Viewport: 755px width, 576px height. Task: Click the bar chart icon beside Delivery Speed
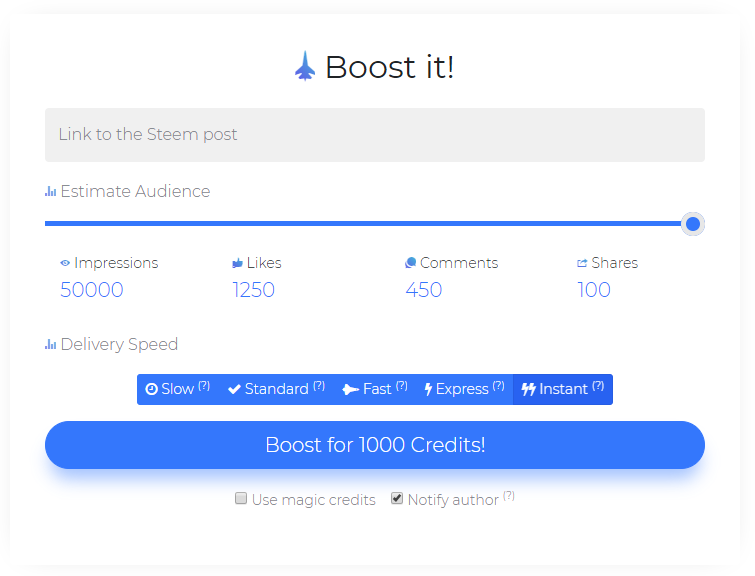pos(50,344)
